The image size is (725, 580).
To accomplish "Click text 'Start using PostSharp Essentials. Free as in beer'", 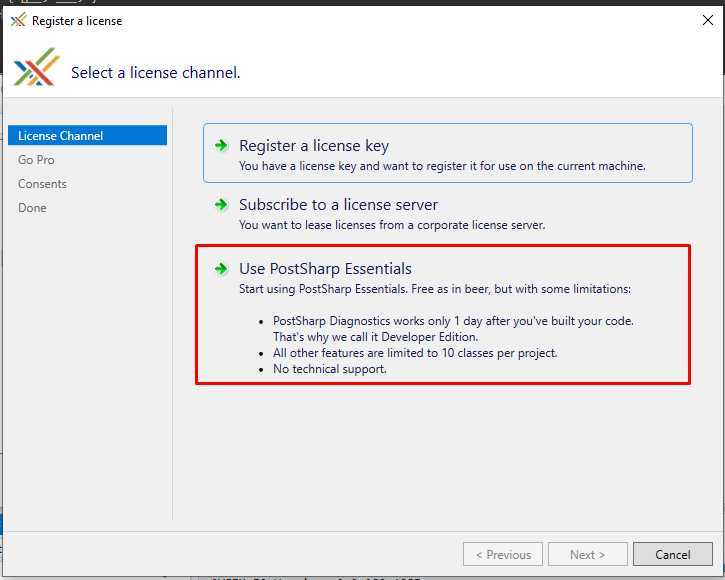I will click(x=364, y=289).
